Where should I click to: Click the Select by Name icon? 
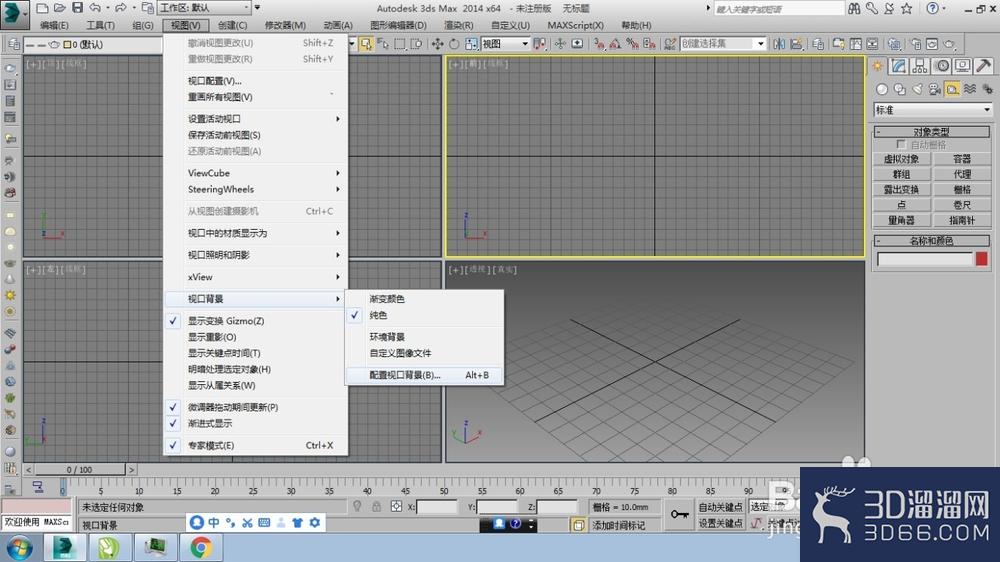(383, 44)
